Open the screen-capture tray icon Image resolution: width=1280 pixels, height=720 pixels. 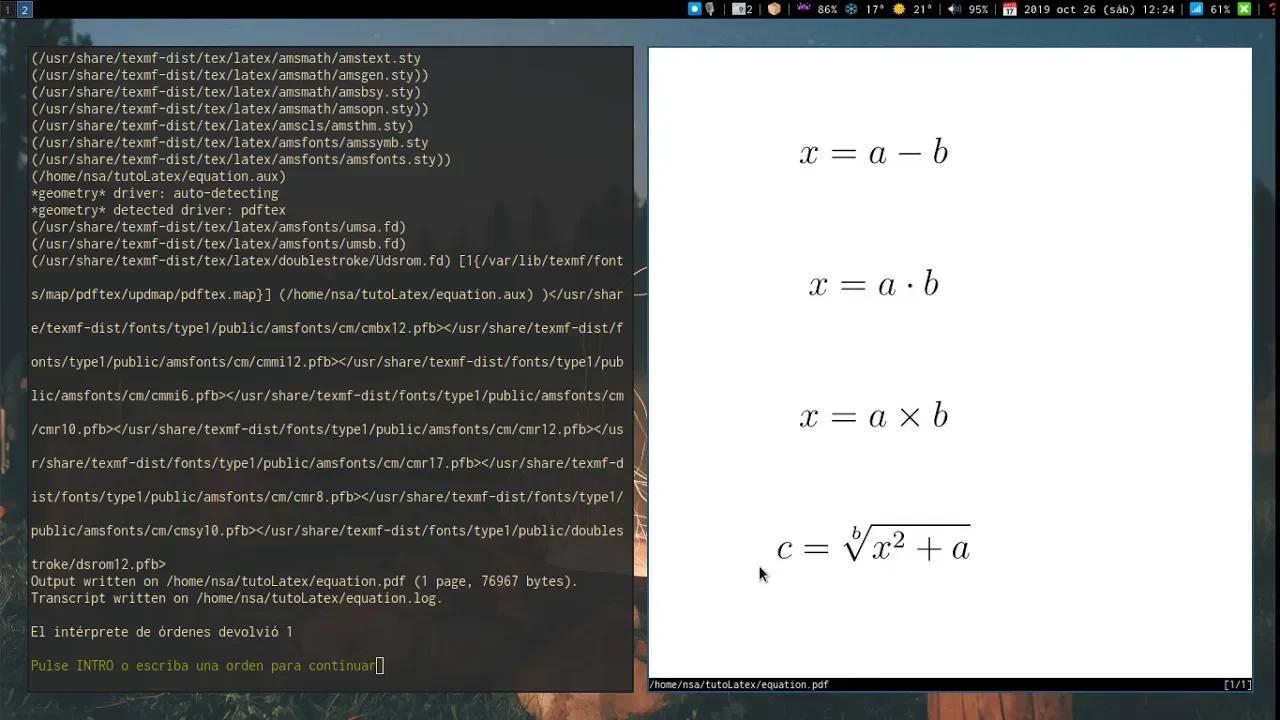(694, 9)
